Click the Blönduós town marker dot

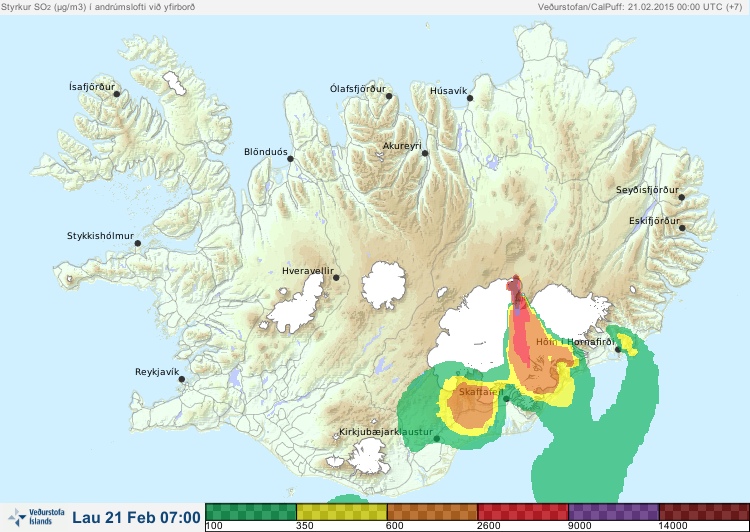coord(290,158)
